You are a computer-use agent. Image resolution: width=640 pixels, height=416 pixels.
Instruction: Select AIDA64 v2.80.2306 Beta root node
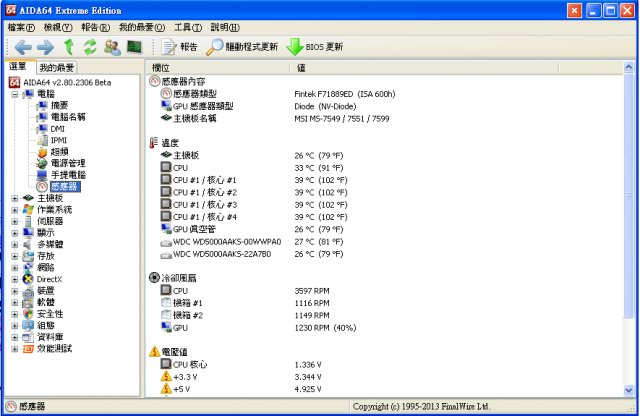[60, 82]
